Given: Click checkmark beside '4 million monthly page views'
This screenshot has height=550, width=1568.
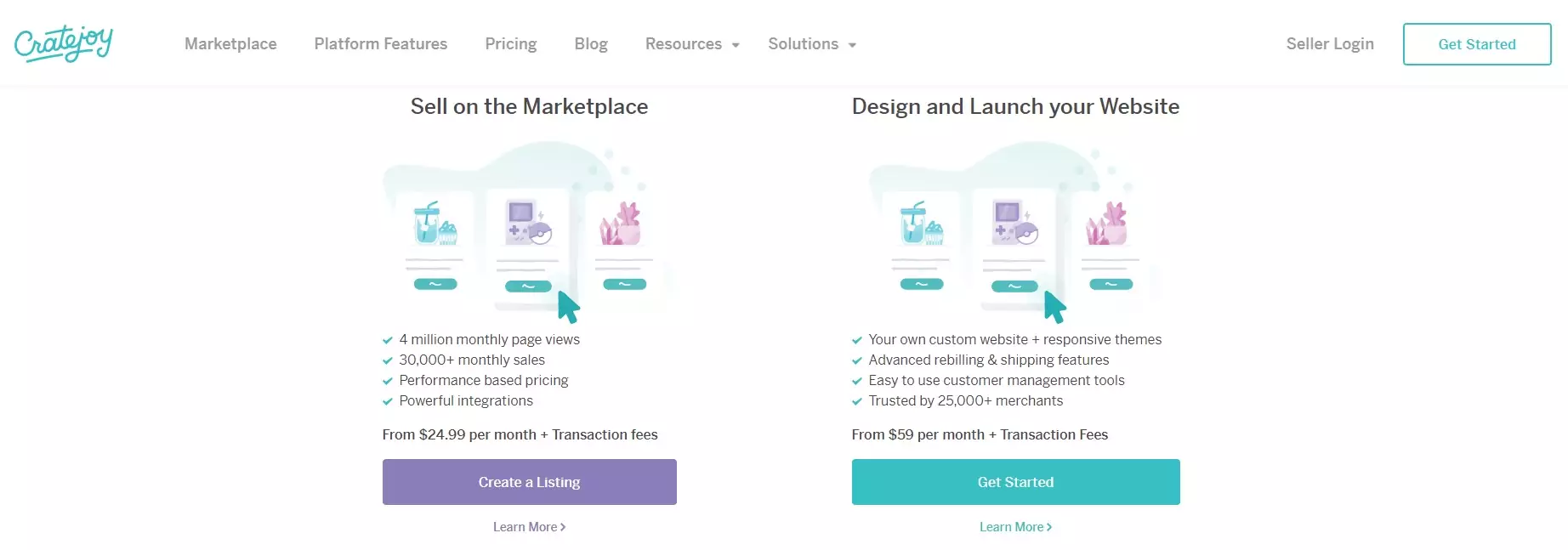Looking at the screenshot, I should 388,340.
